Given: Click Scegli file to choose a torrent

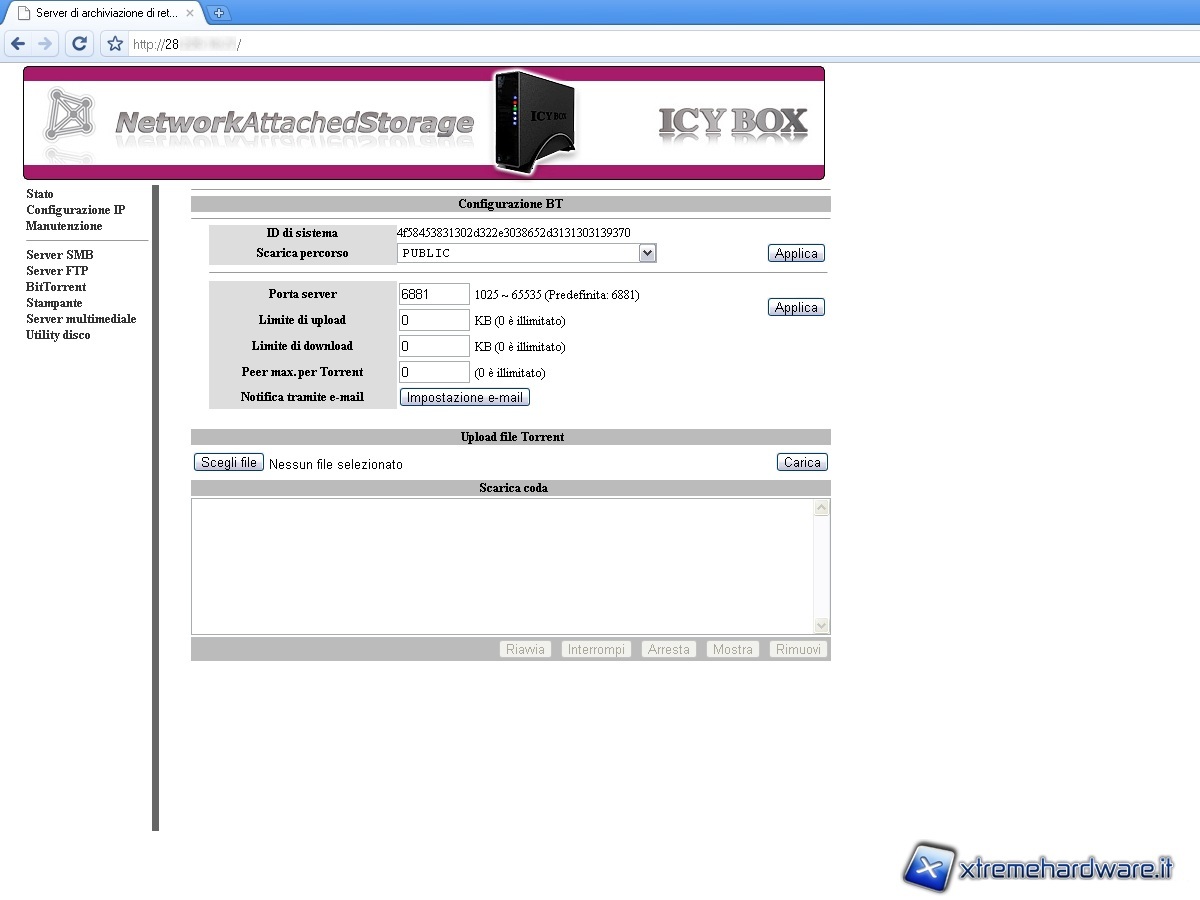Looking at the screenshot, I should 229,462.
